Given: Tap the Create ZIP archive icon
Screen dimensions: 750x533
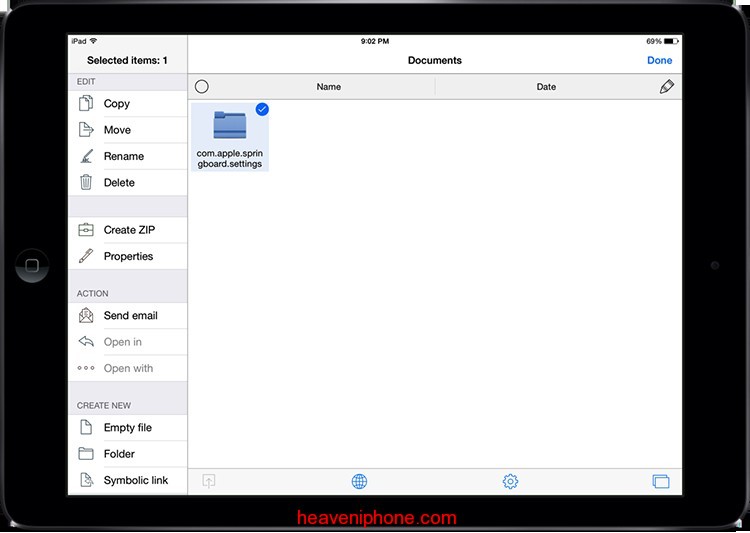Looking at the screenshot, I should [87, 230].
